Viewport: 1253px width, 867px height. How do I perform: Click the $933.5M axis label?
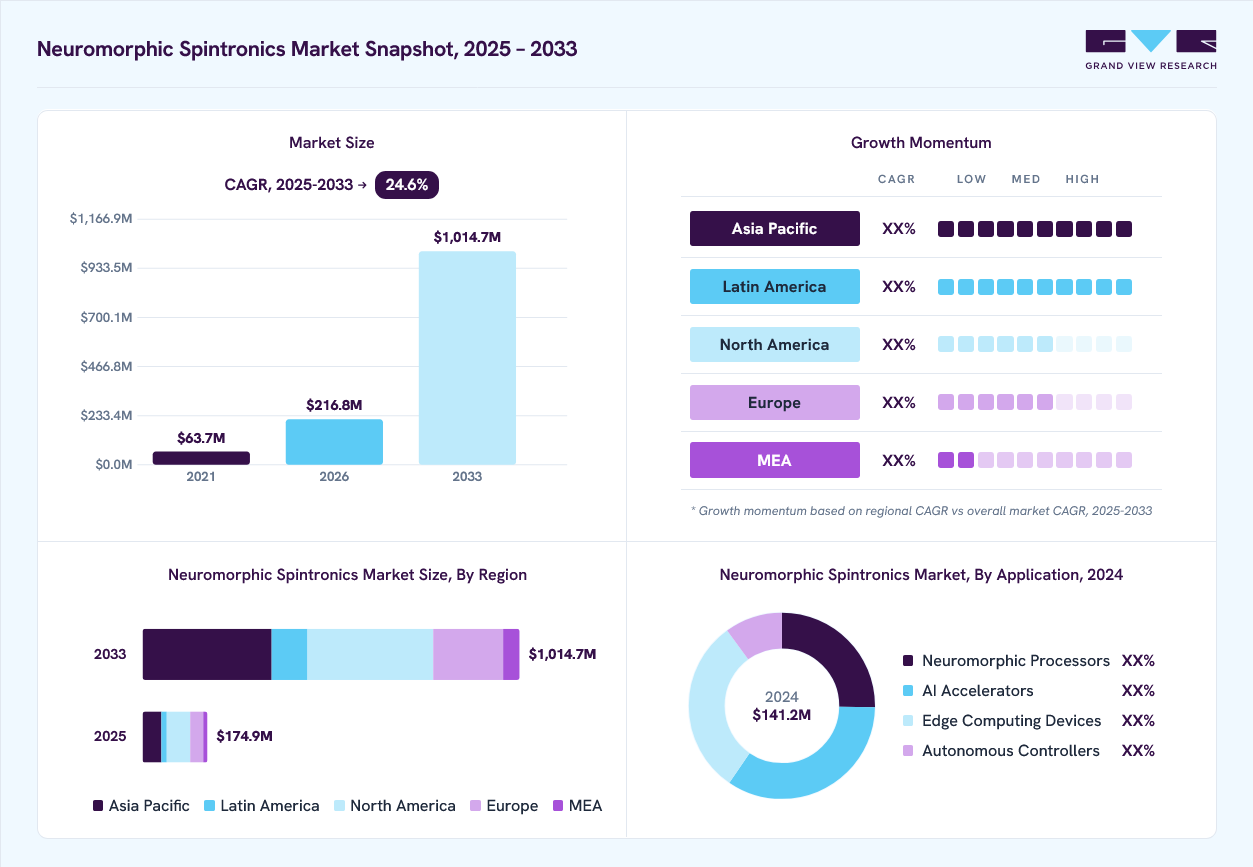(x=106, y=268)
